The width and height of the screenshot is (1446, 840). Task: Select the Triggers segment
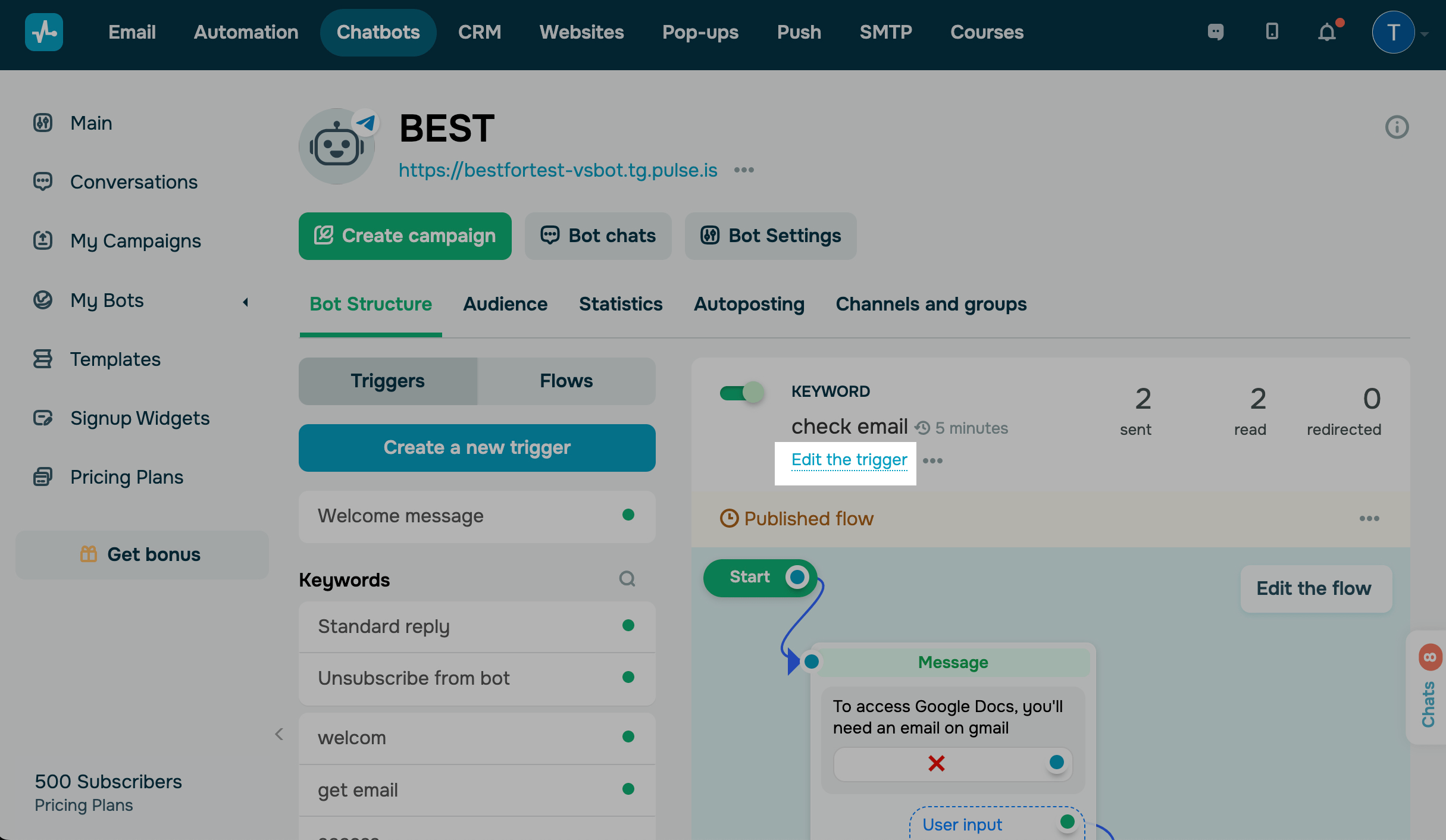387,381
